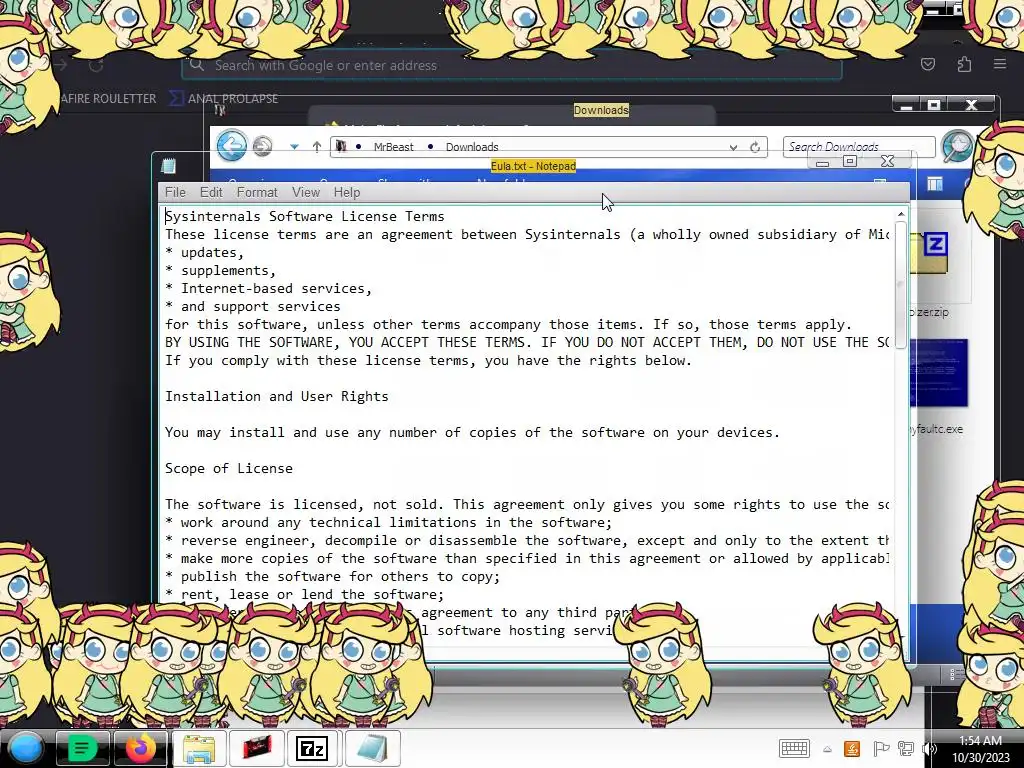Open the green notes app on taskbar

pos(82,748)
